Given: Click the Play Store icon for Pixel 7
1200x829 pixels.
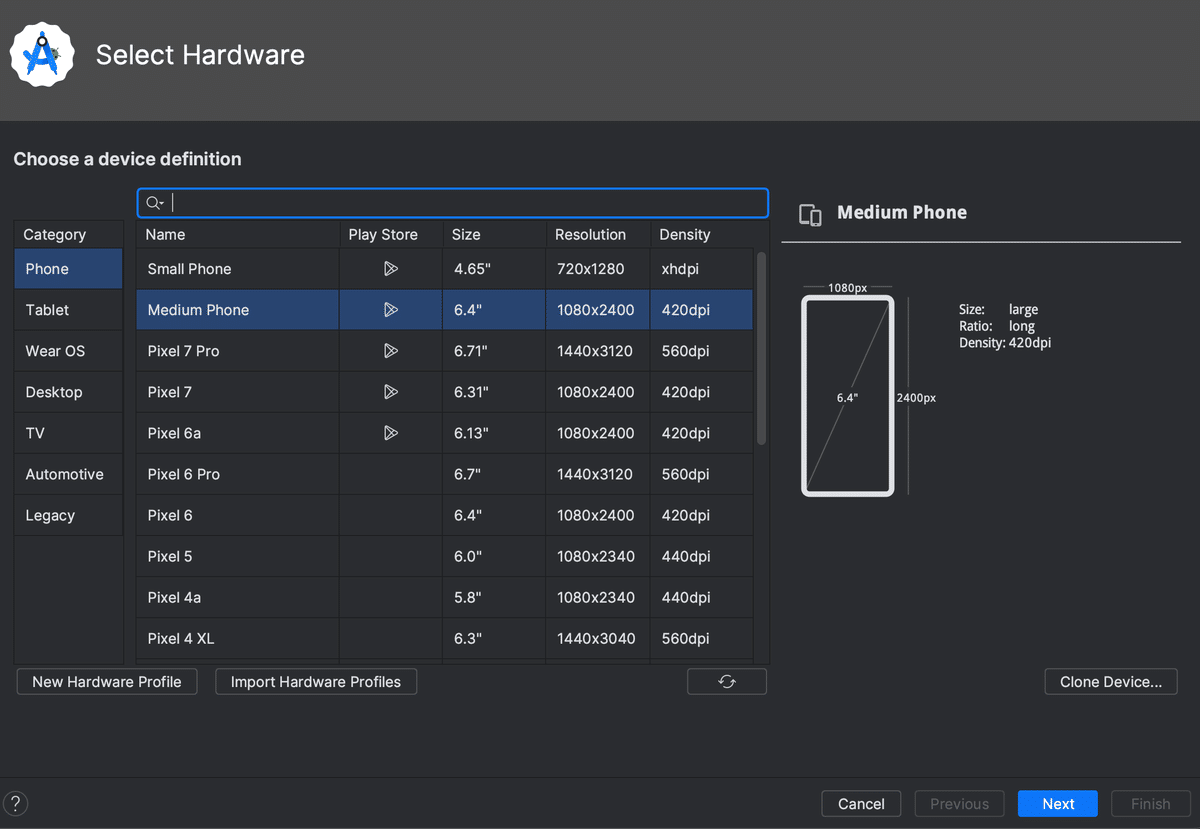Looking at the screenshot, I should tap(391, 392).
